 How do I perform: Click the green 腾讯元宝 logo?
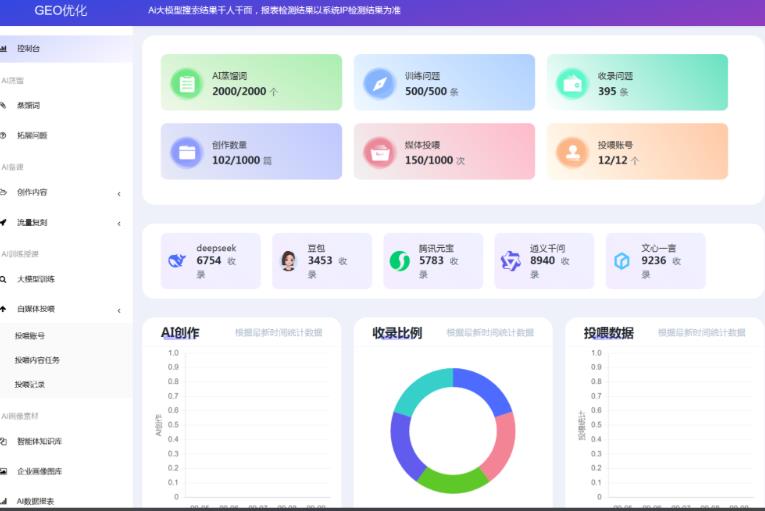click(x=400, y=261)
